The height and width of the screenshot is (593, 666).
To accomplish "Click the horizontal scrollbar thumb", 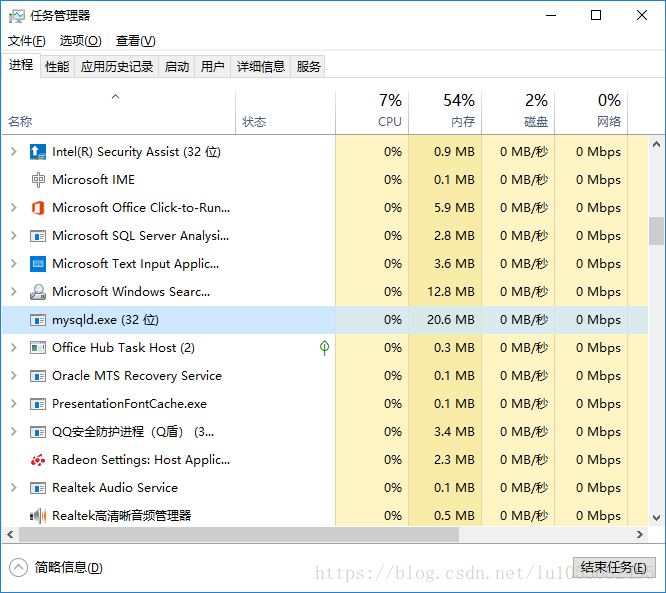I will tap(239, 534).
